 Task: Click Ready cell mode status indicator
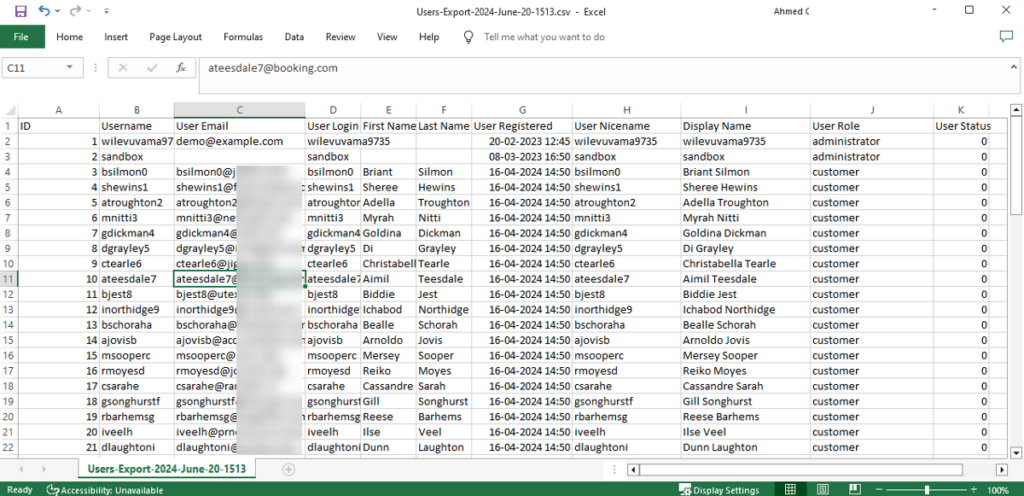(x=19, y=489)
